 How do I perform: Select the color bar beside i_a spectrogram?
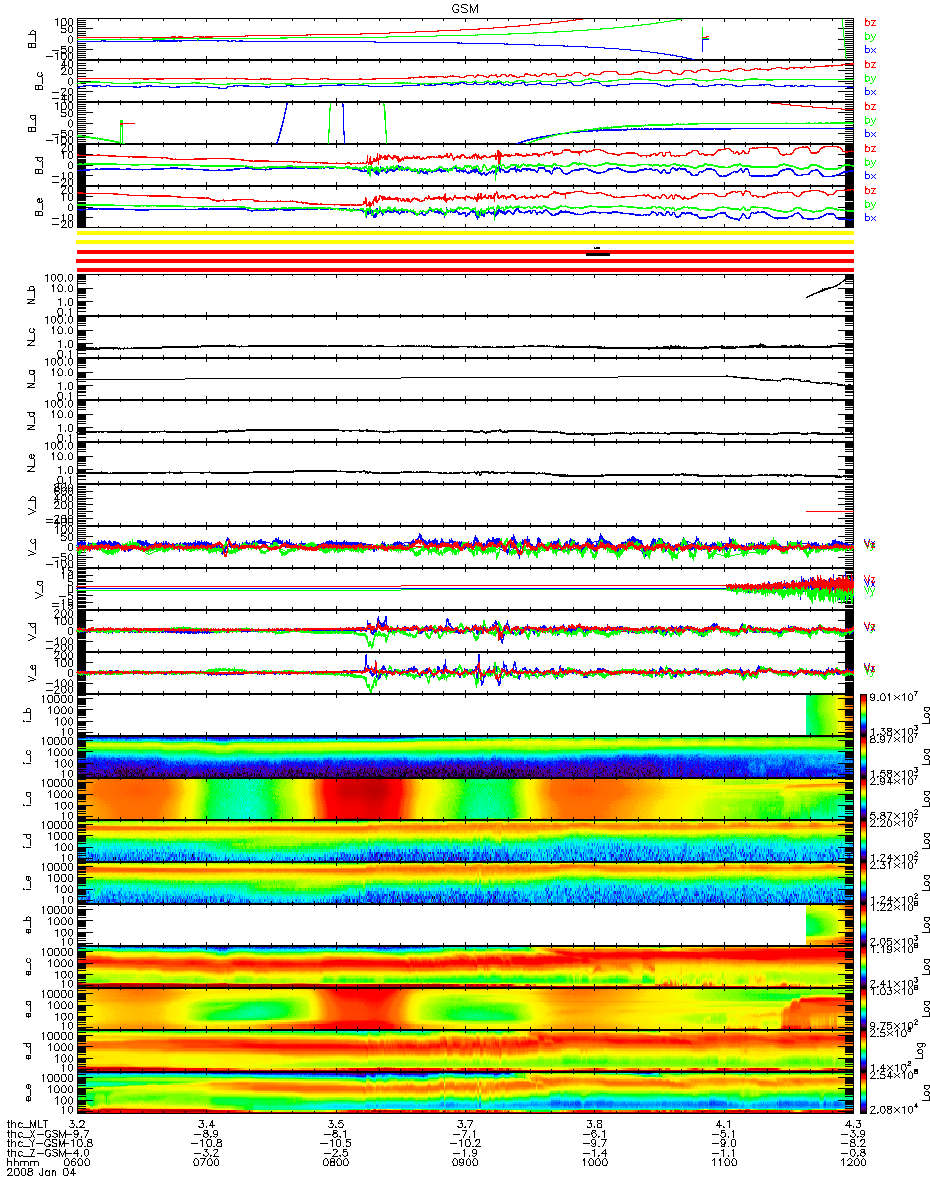pyautogui.click(x=862, y=798)
